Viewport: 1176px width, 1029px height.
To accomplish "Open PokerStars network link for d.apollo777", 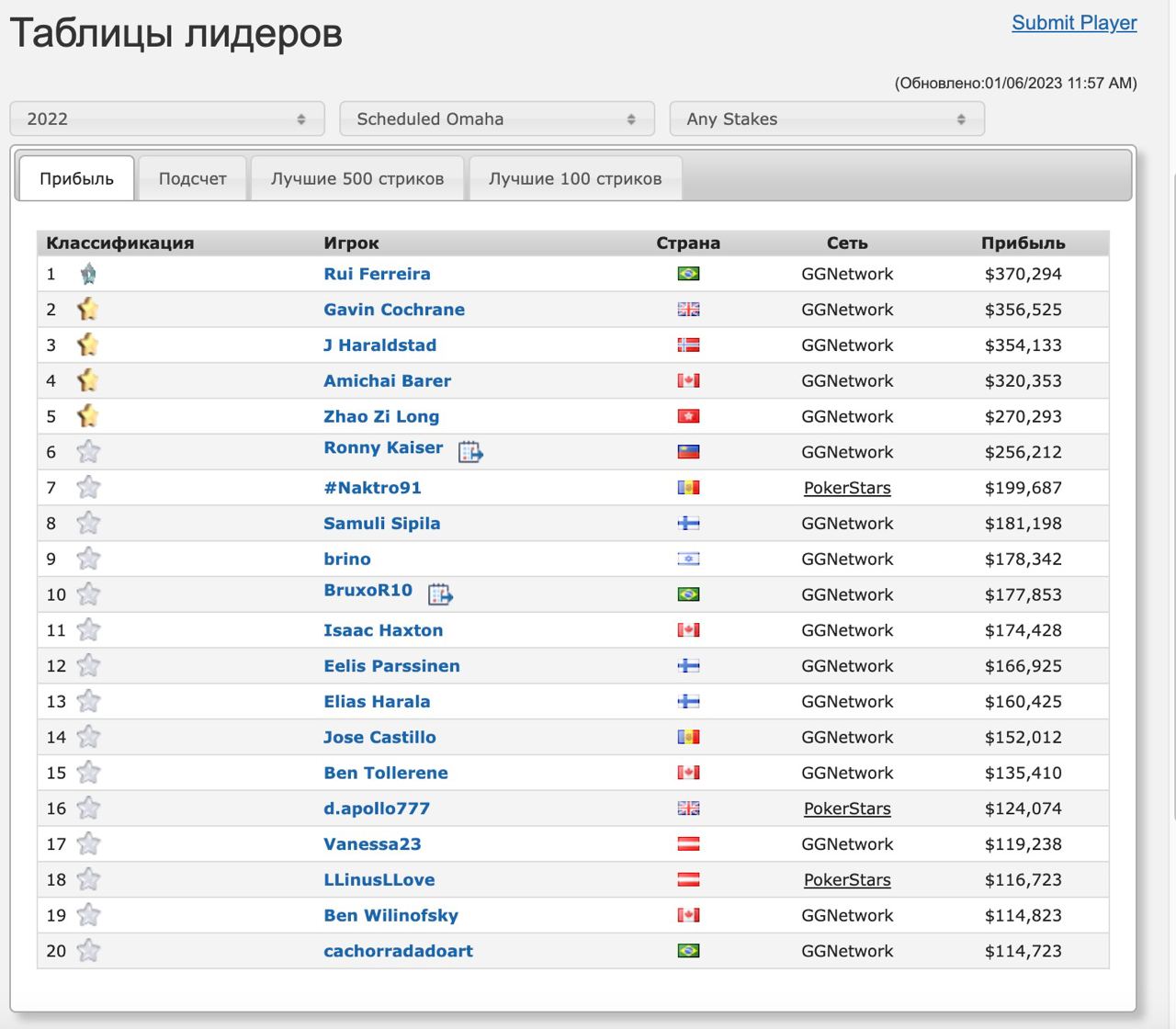I will tap(847, 808).
